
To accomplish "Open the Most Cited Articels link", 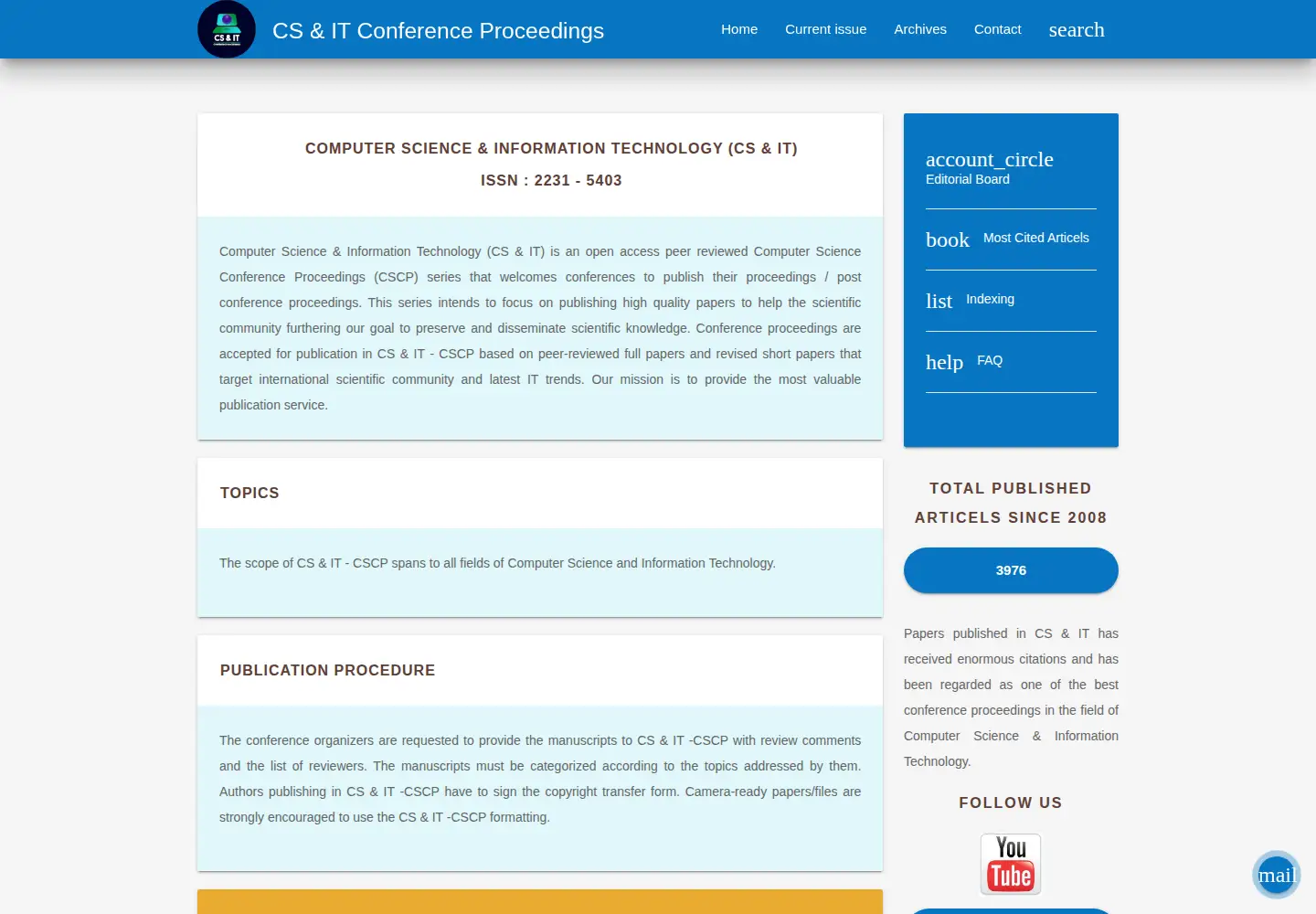I will (1036, 238).
